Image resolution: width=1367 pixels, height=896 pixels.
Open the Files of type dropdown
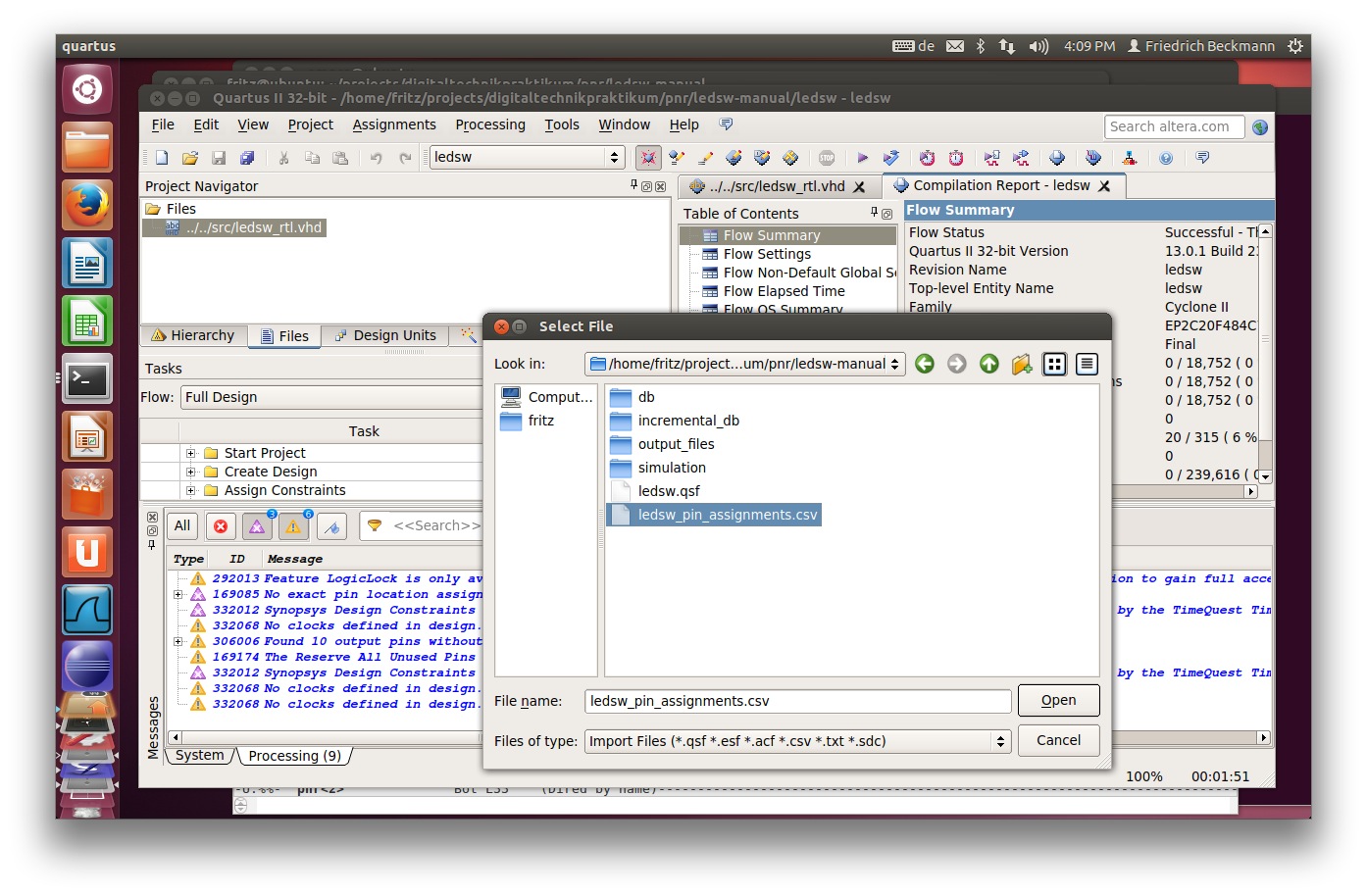[797, 741]
